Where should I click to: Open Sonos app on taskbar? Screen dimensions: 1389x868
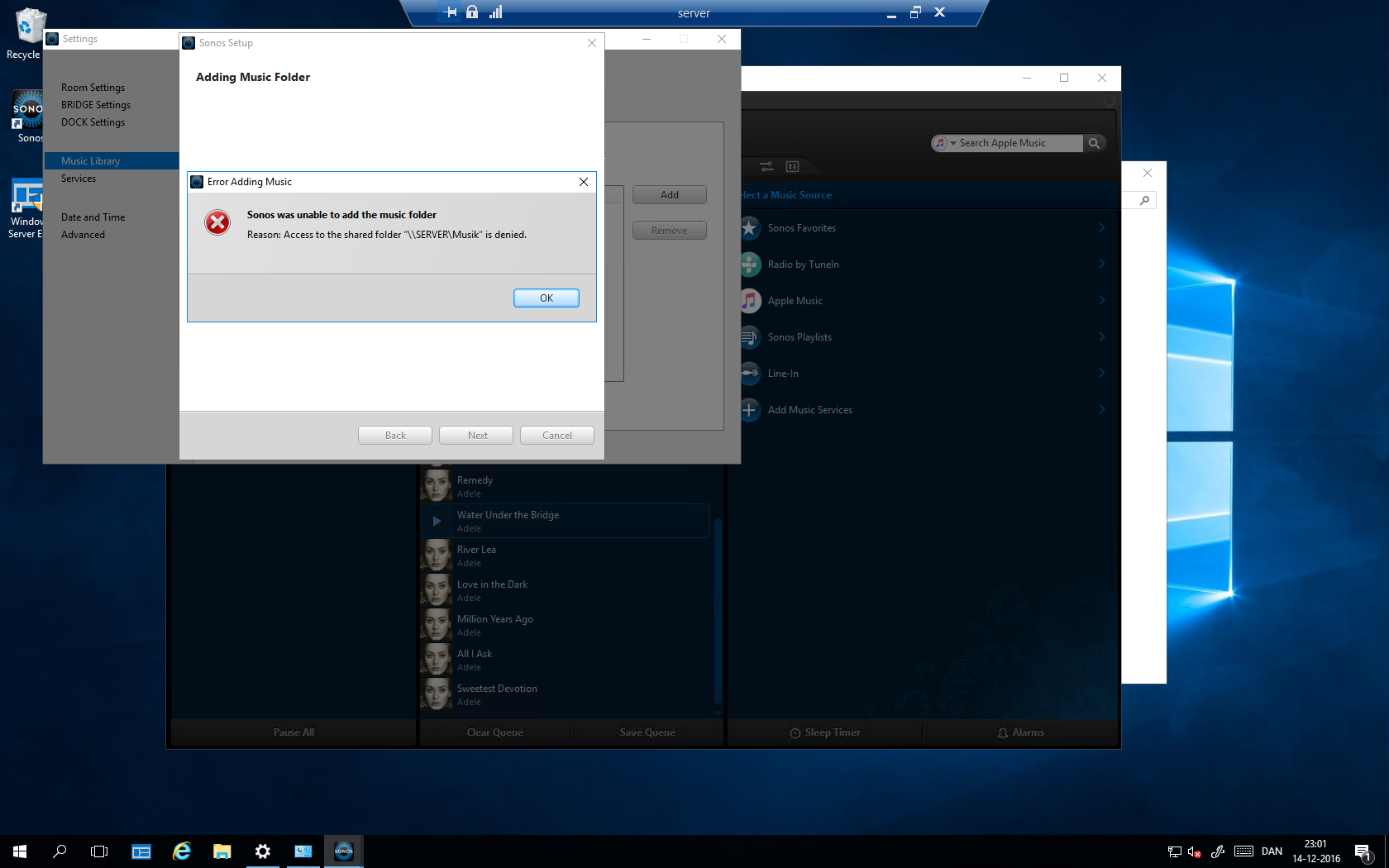tap(344, 851)
